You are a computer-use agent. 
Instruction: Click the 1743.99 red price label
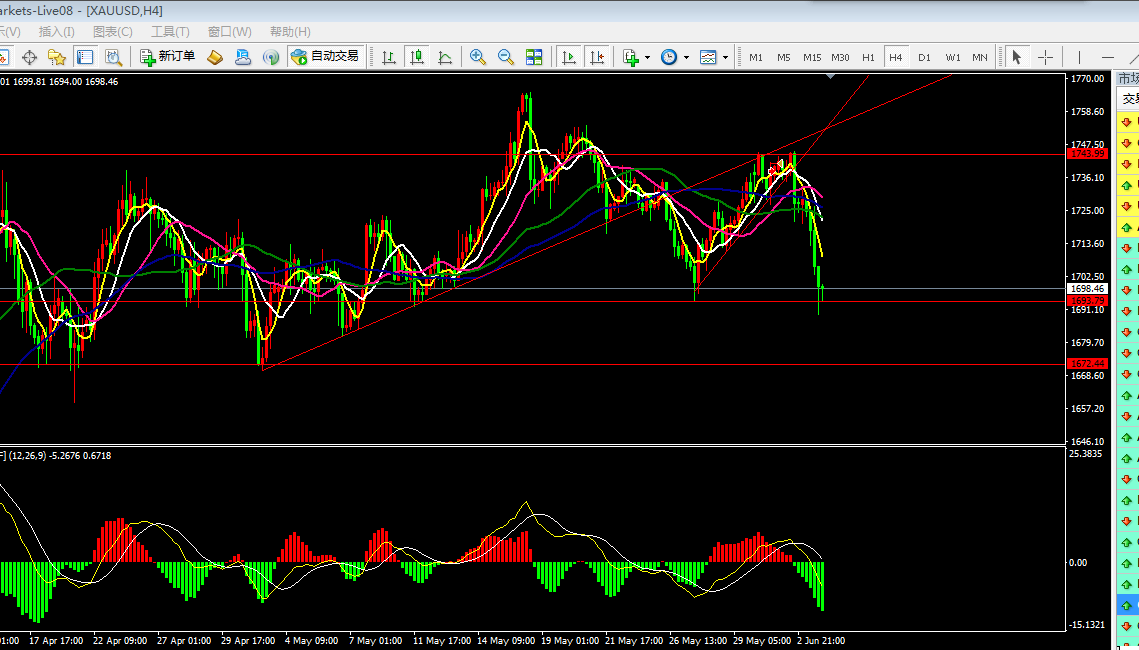pos(1087,154)
